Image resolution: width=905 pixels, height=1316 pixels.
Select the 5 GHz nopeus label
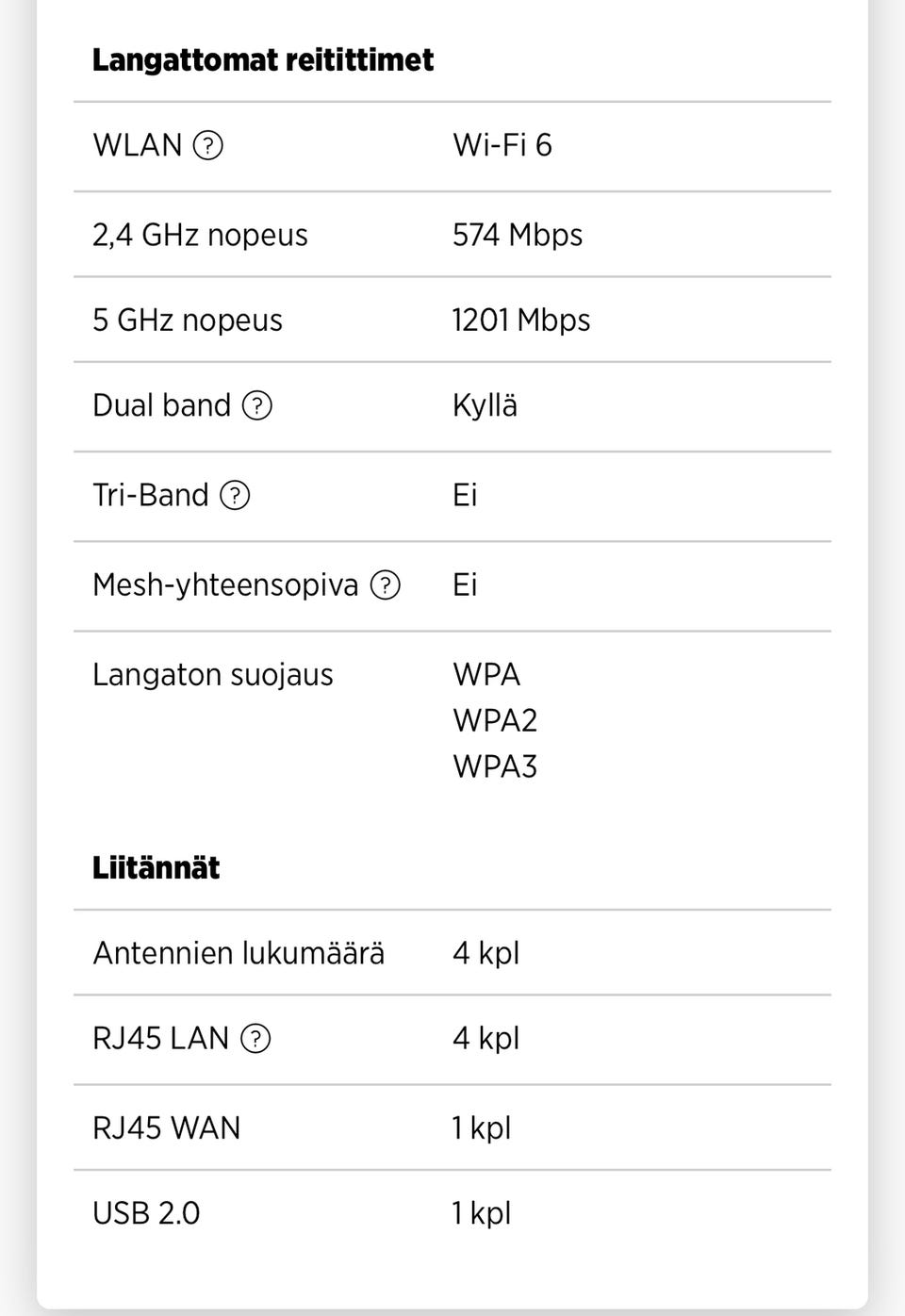point(187,320)
